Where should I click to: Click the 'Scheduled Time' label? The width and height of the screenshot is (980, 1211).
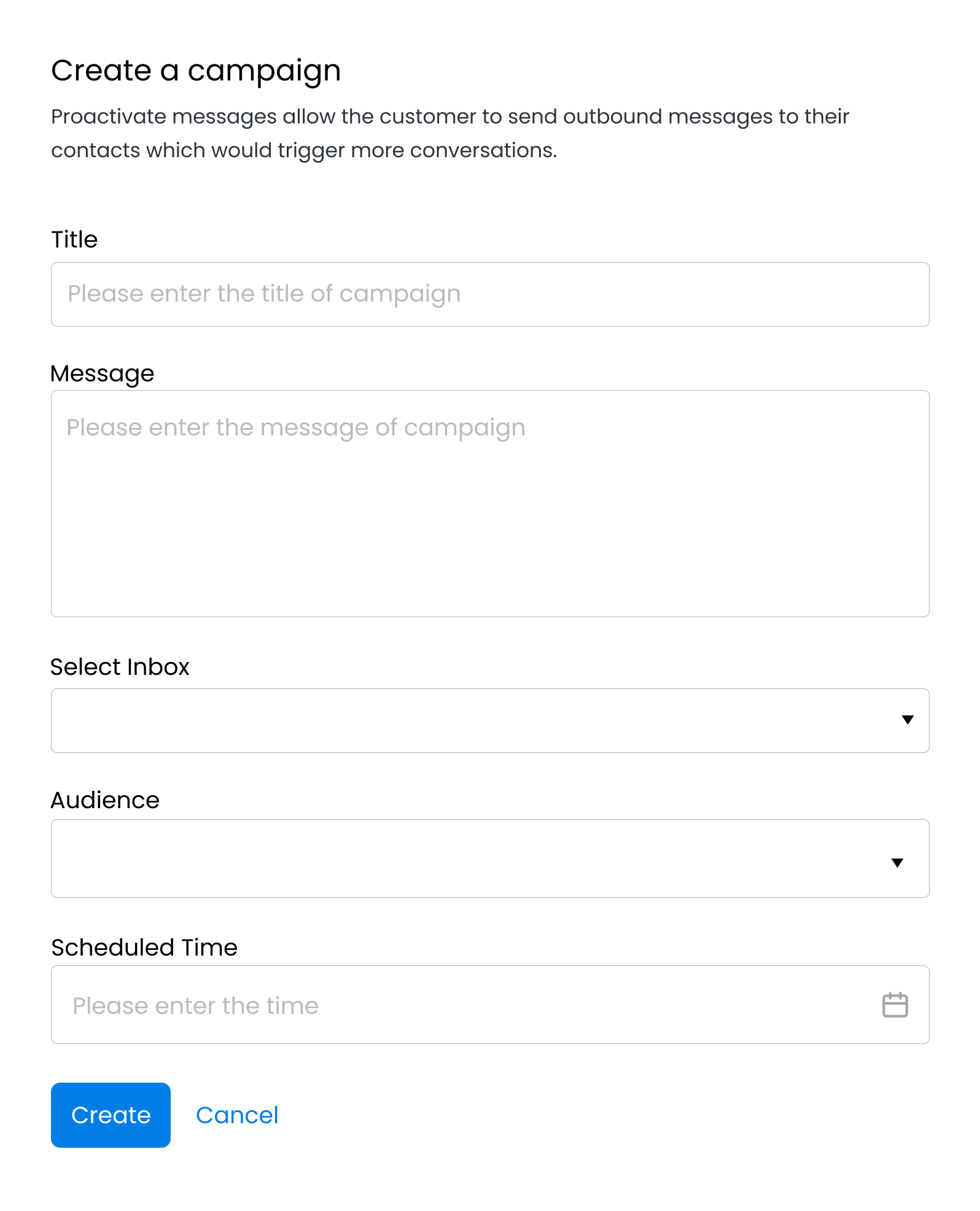coord(144,948)
